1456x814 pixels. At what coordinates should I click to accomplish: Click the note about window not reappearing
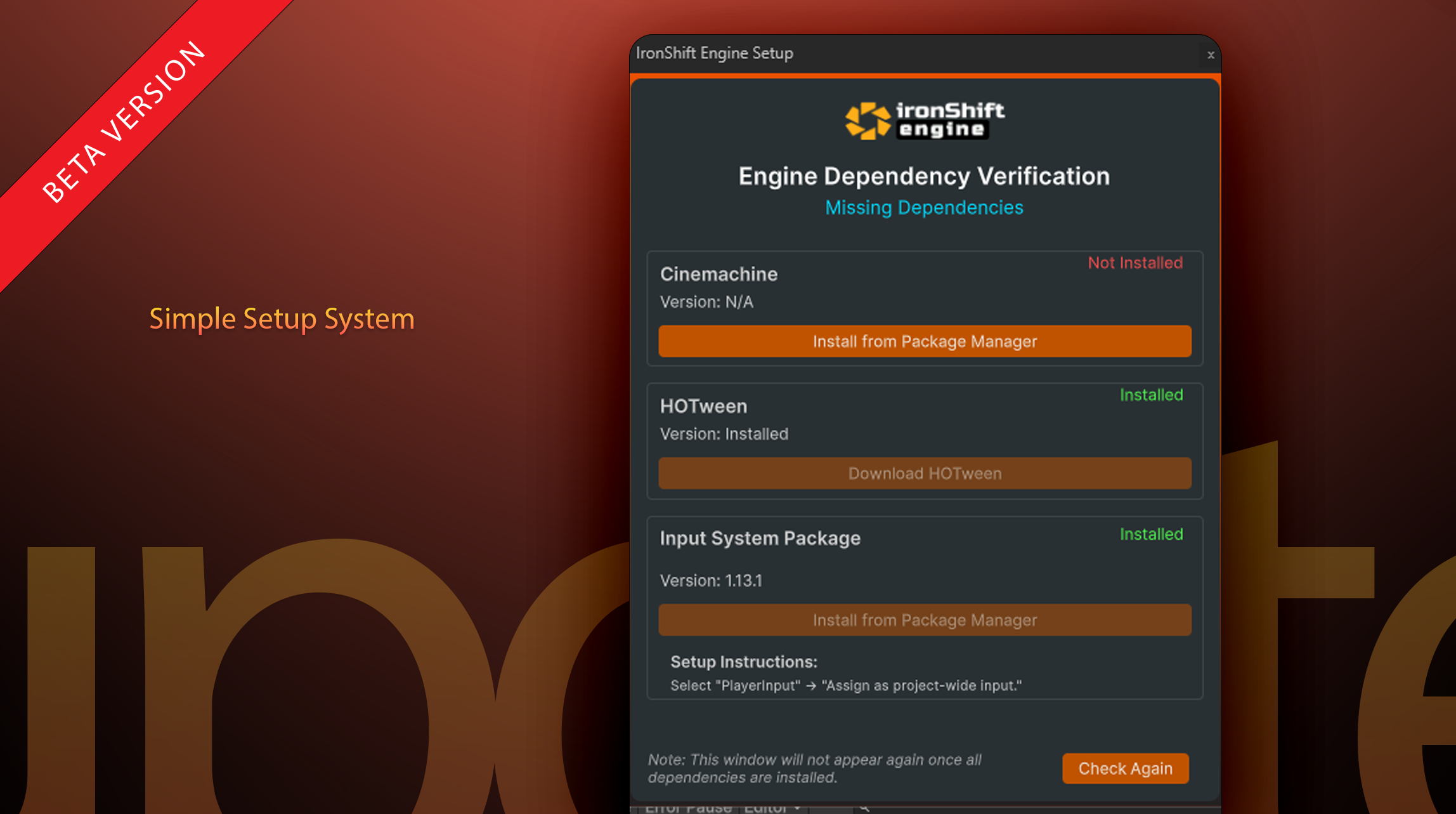[815, 768]
